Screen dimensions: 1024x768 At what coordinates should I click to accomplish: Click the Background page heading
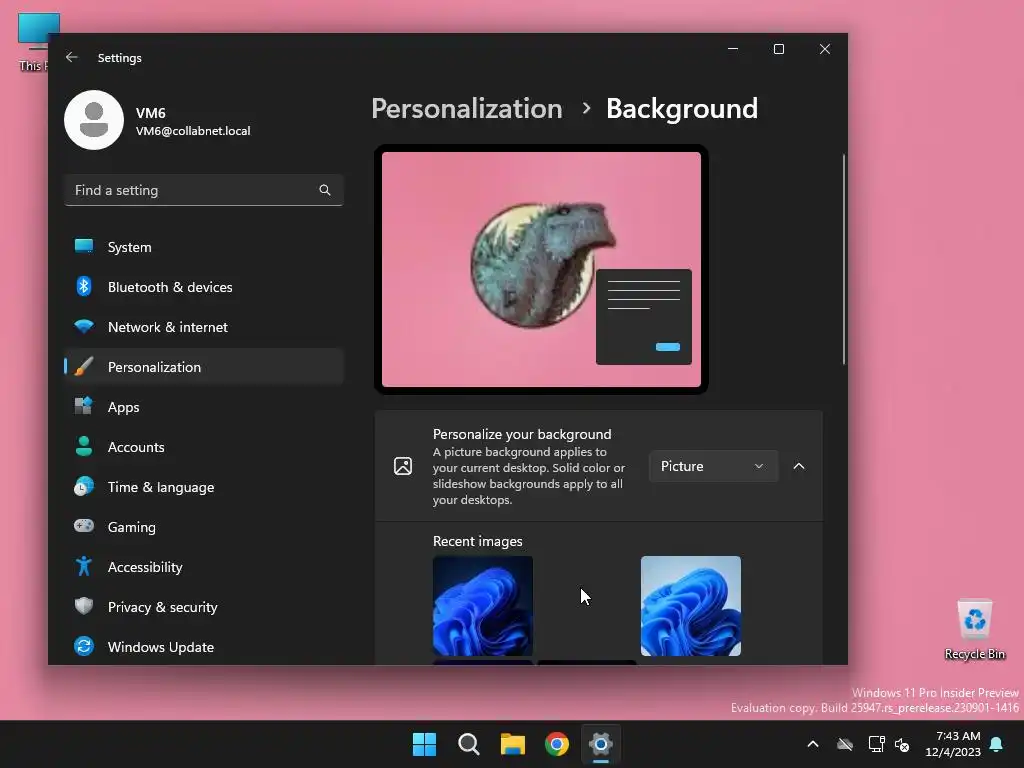click(x=682, y=108)
